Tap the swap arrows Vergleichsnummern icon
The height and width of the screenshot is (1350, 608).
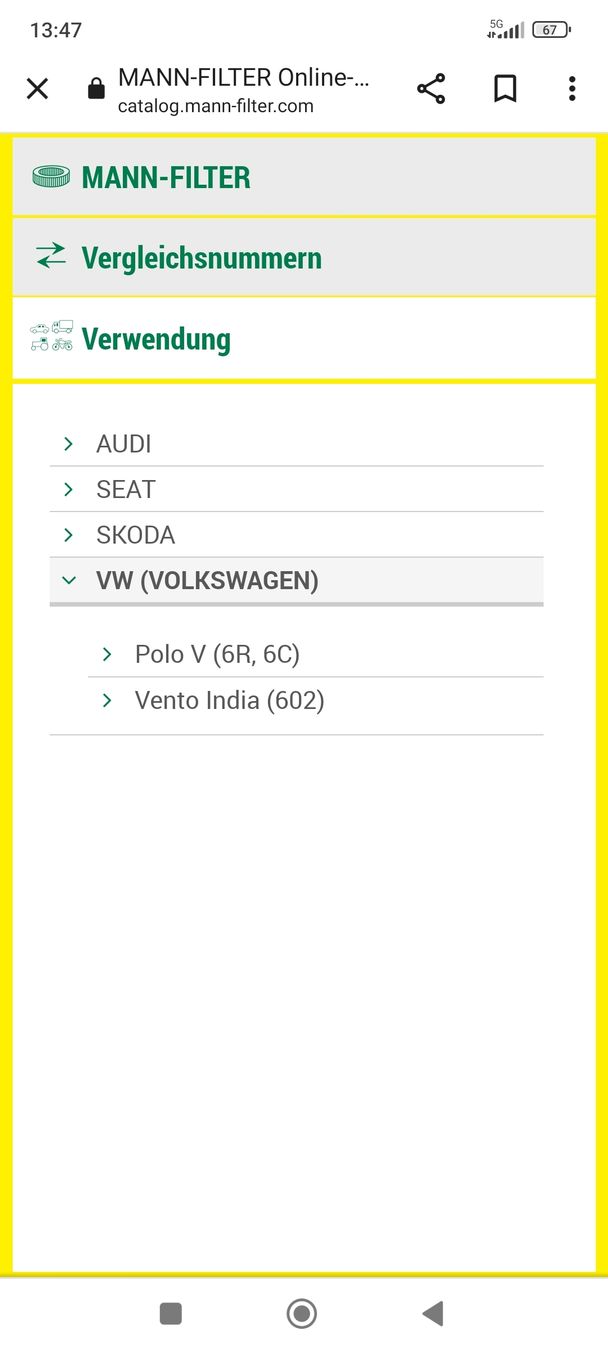51,256
